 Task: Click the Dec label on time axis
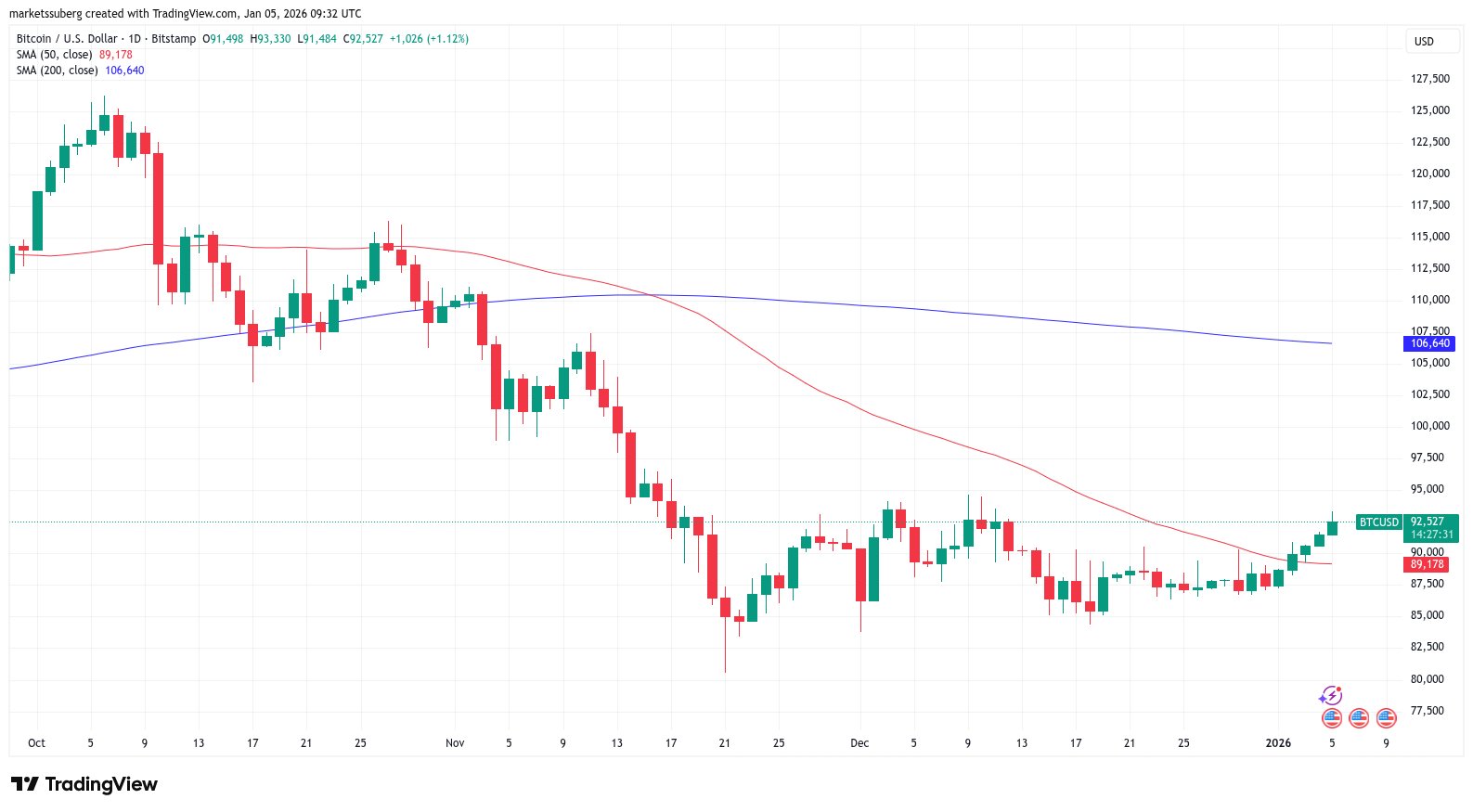[x=859, y=743]
